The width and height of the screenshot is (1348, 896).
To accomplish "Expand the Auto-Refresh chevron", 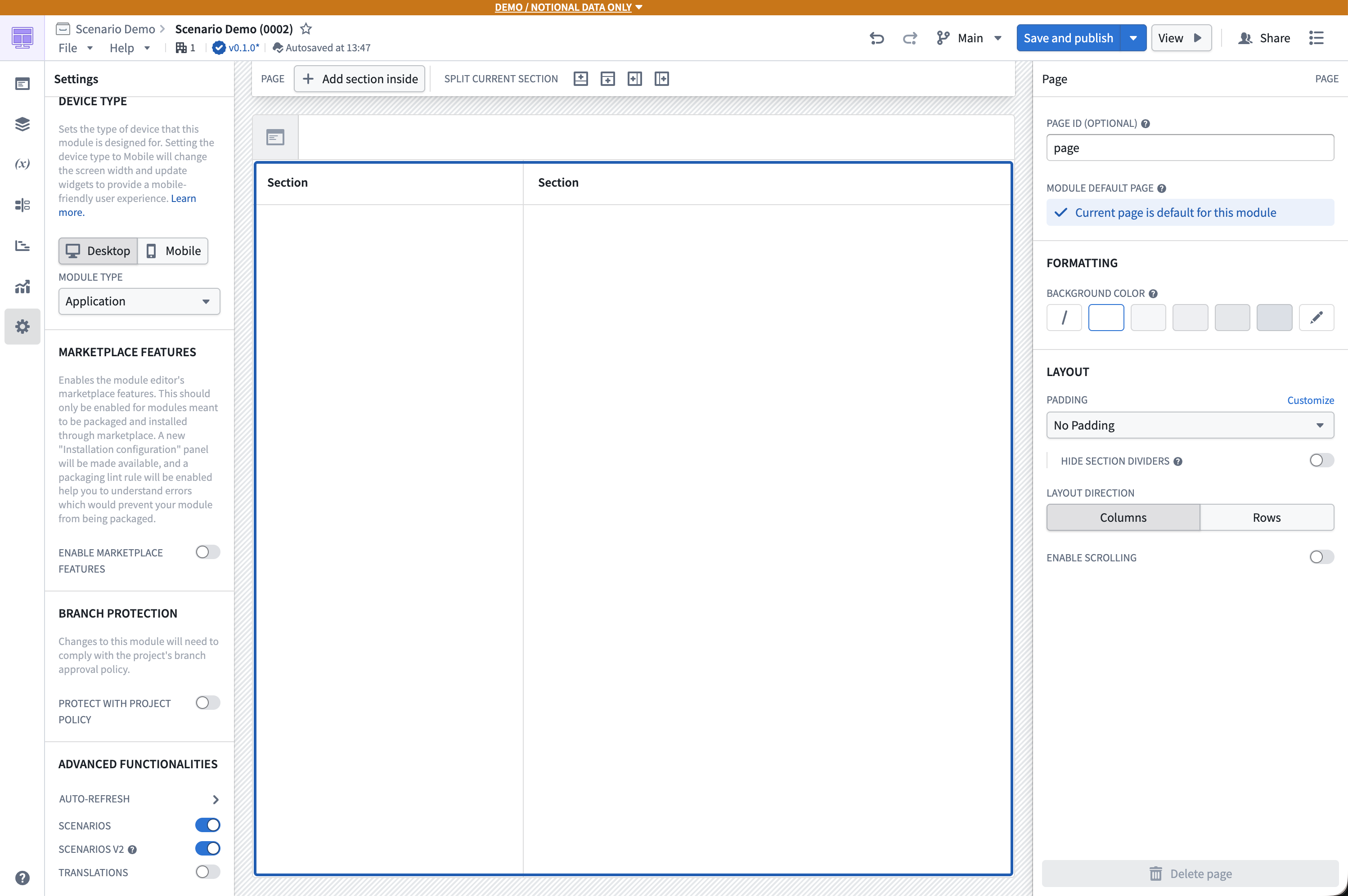I will (x=216, y=799).
